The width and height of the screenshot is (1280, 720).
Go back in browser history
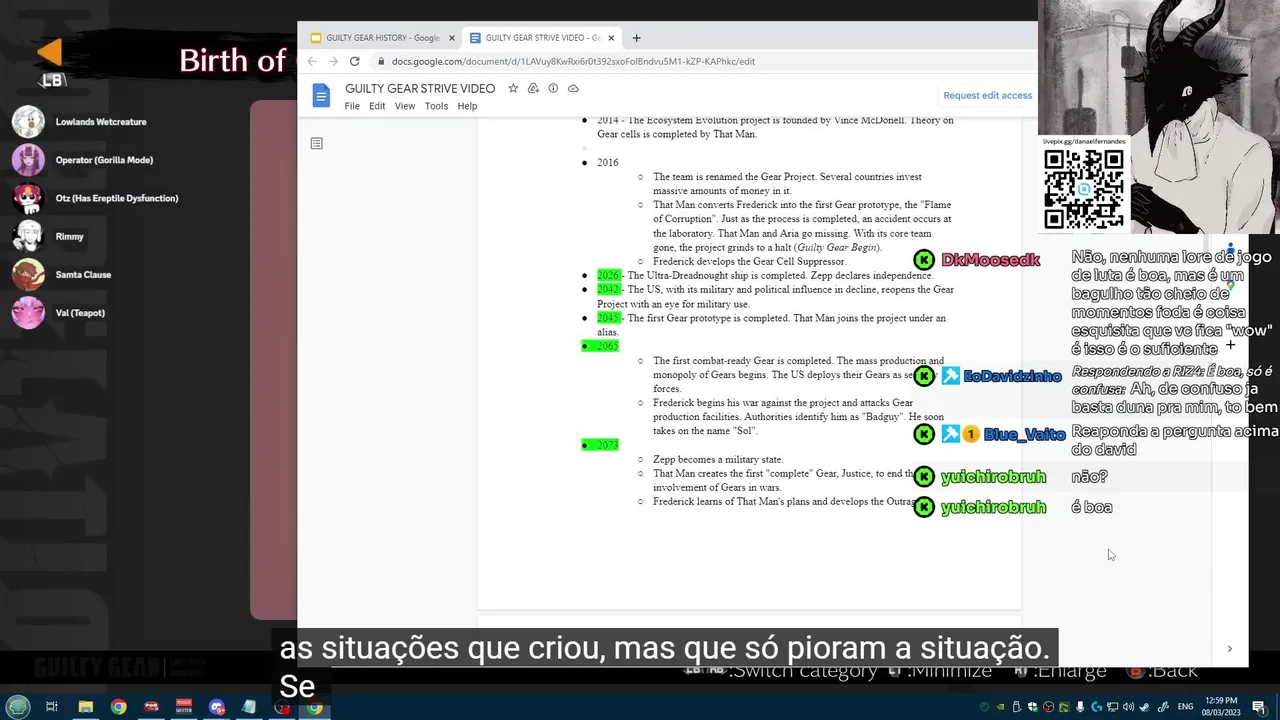pyautogui.click(x=312, y=61)
